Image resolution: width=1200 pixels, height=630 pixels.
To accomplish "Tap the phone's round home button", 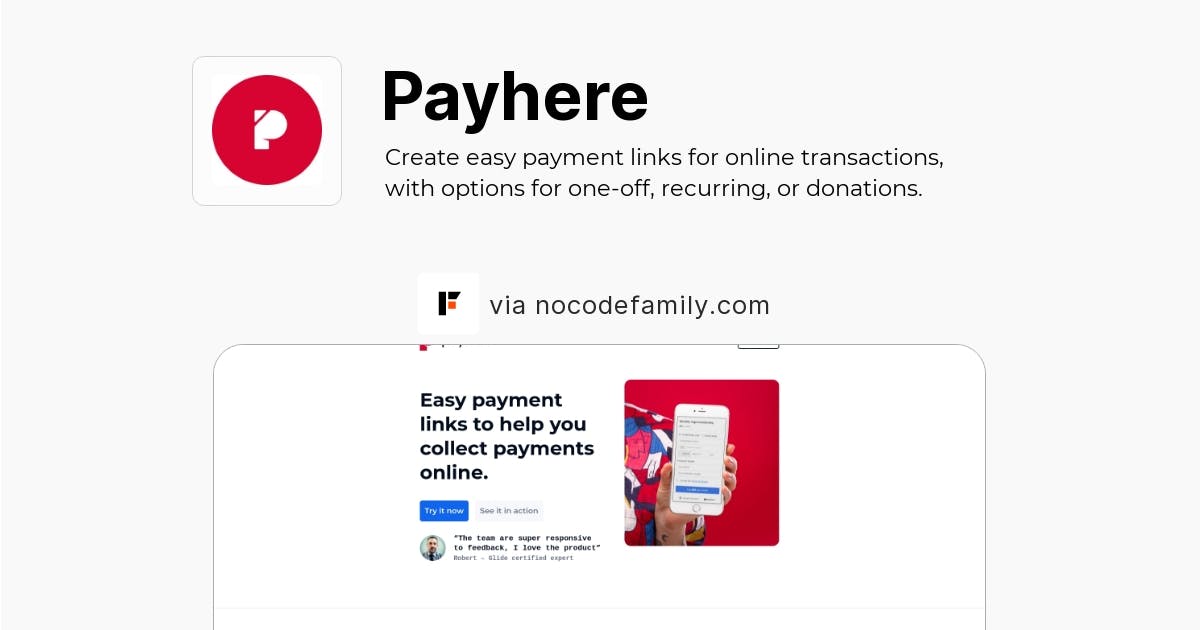I will click(x=696, y=507).
